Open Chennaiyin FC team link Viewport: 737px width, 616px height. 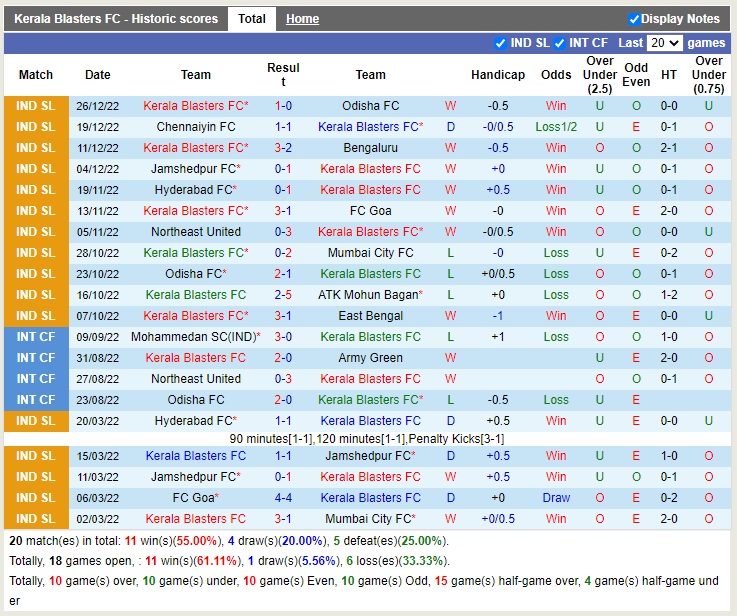pos(196,127)
